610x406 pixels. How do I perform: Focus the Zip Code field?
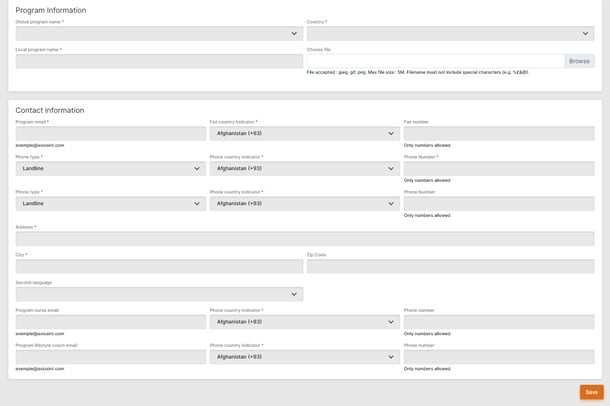point(450,266)
